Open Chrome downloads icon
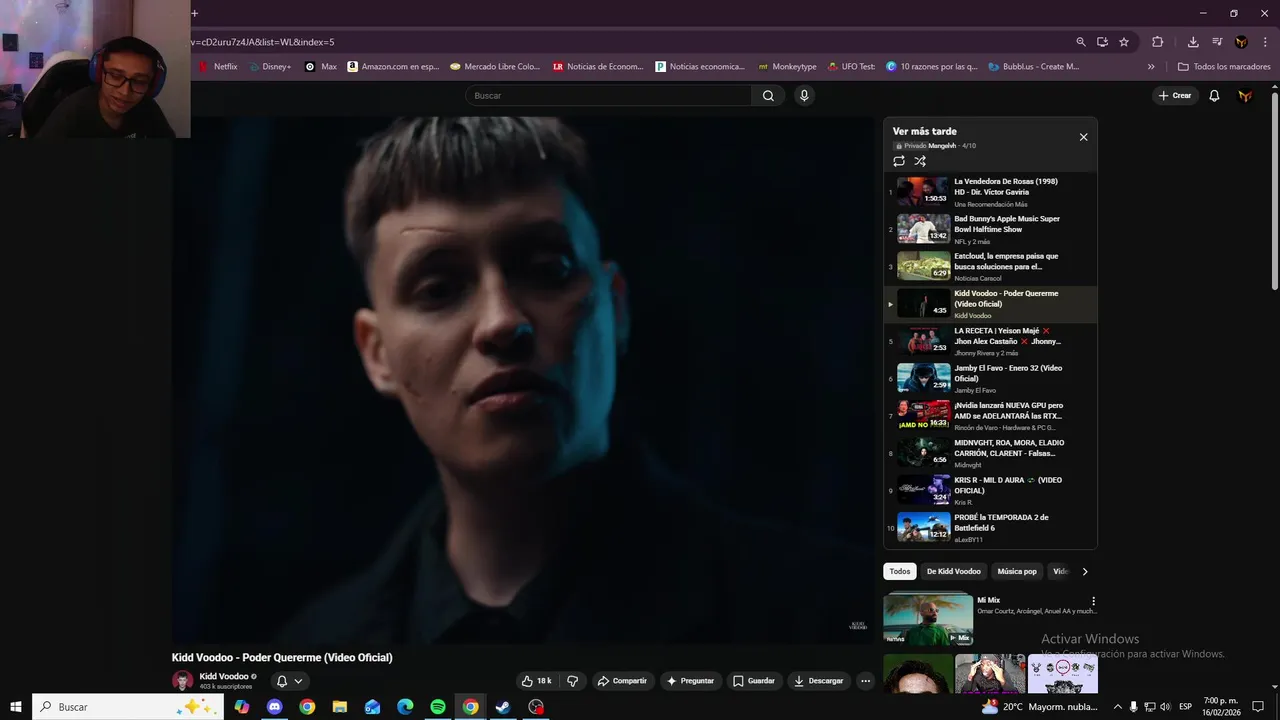Image resolution: width=1280 pixels, height=720 pixels. tap(1193, 42)
